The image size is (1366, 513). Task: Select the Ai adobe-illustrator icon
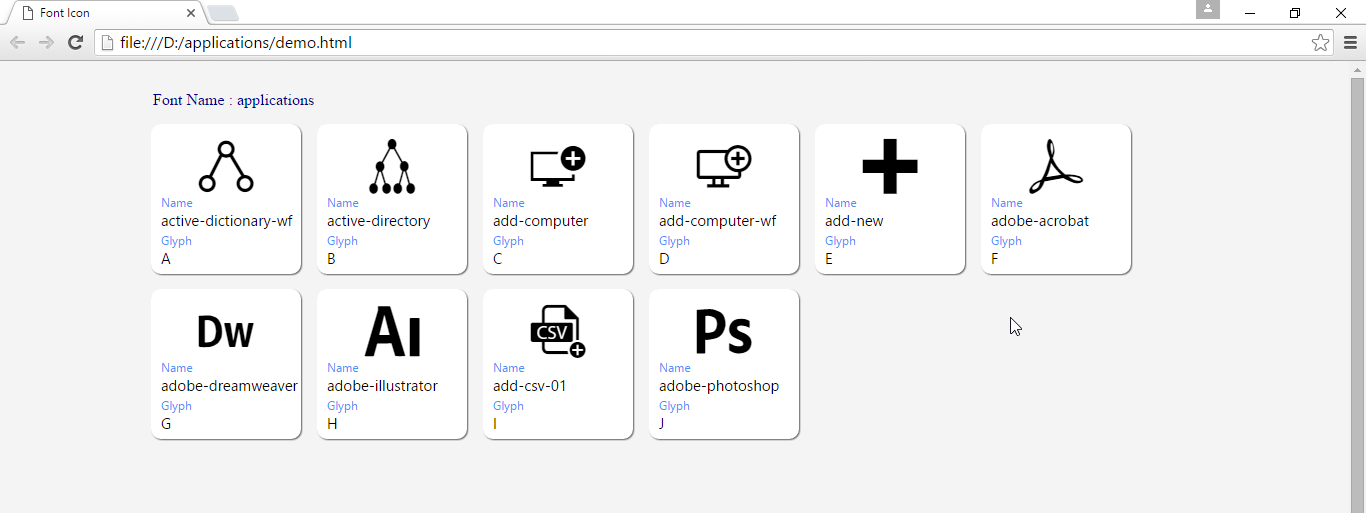point(392,331)
